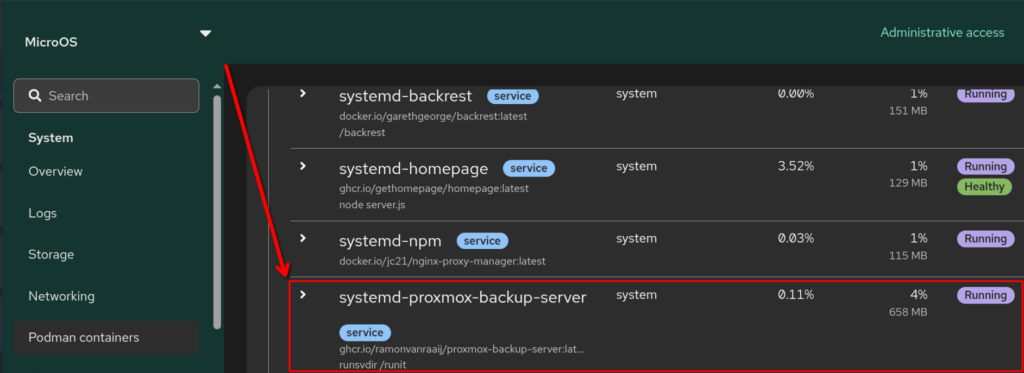Click the 0.03% CPU value
The image size is (1024, 373).
tap(795, 238)
